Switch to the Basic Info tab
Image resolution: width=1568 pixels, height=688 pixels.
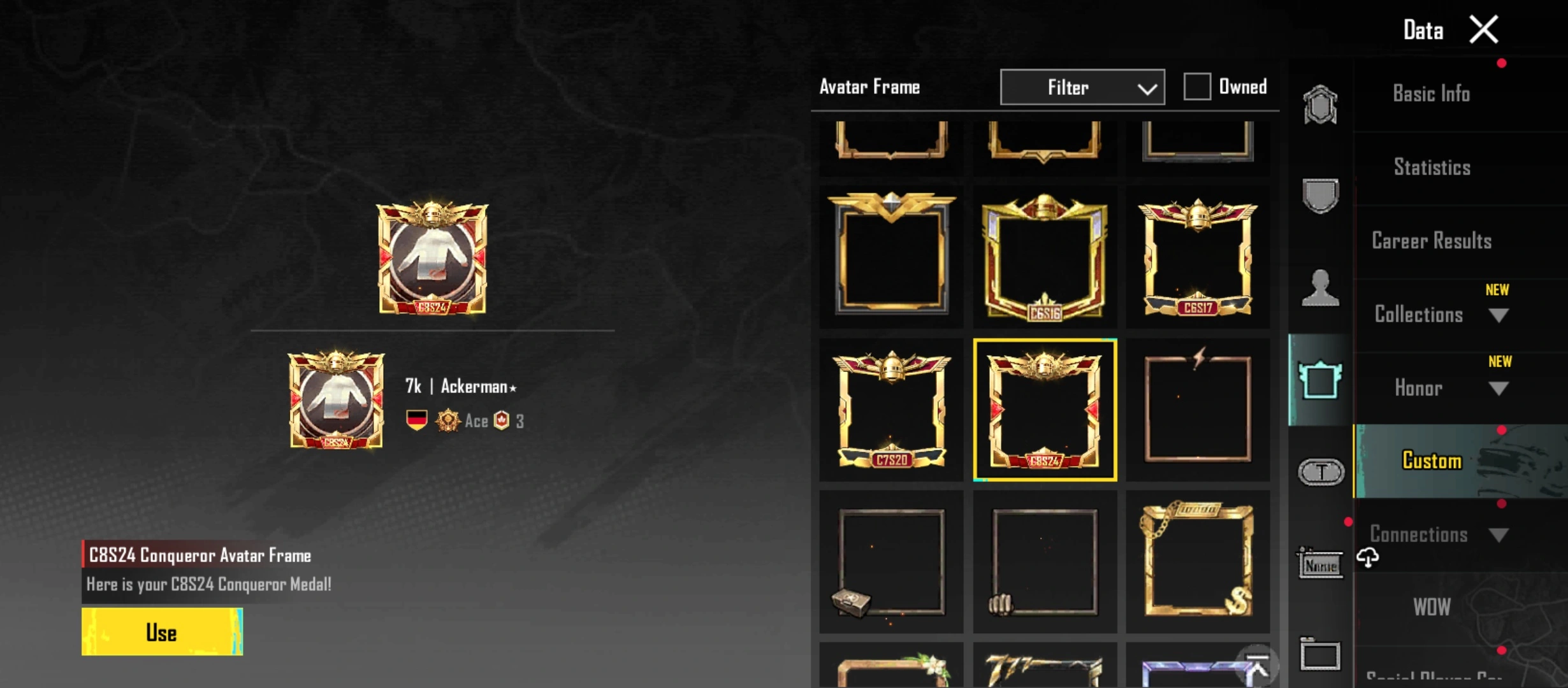click(1432, 94)
